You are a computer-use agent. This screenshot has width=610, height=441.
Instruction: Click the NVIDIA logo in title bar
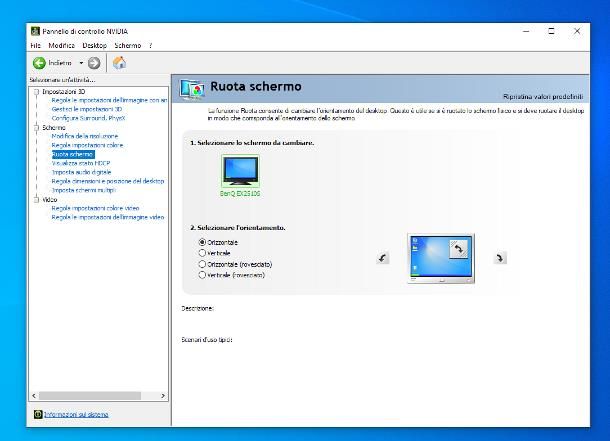point(35,31)
